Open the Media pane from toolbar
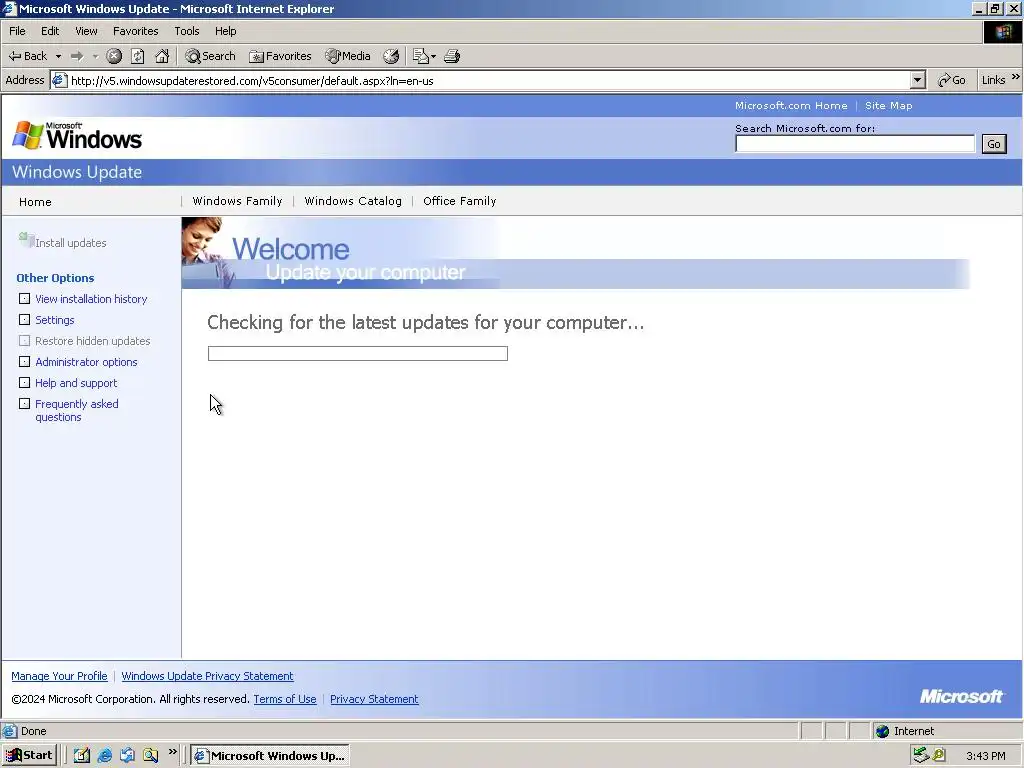Screen dimensions: 1024x768 348,56
